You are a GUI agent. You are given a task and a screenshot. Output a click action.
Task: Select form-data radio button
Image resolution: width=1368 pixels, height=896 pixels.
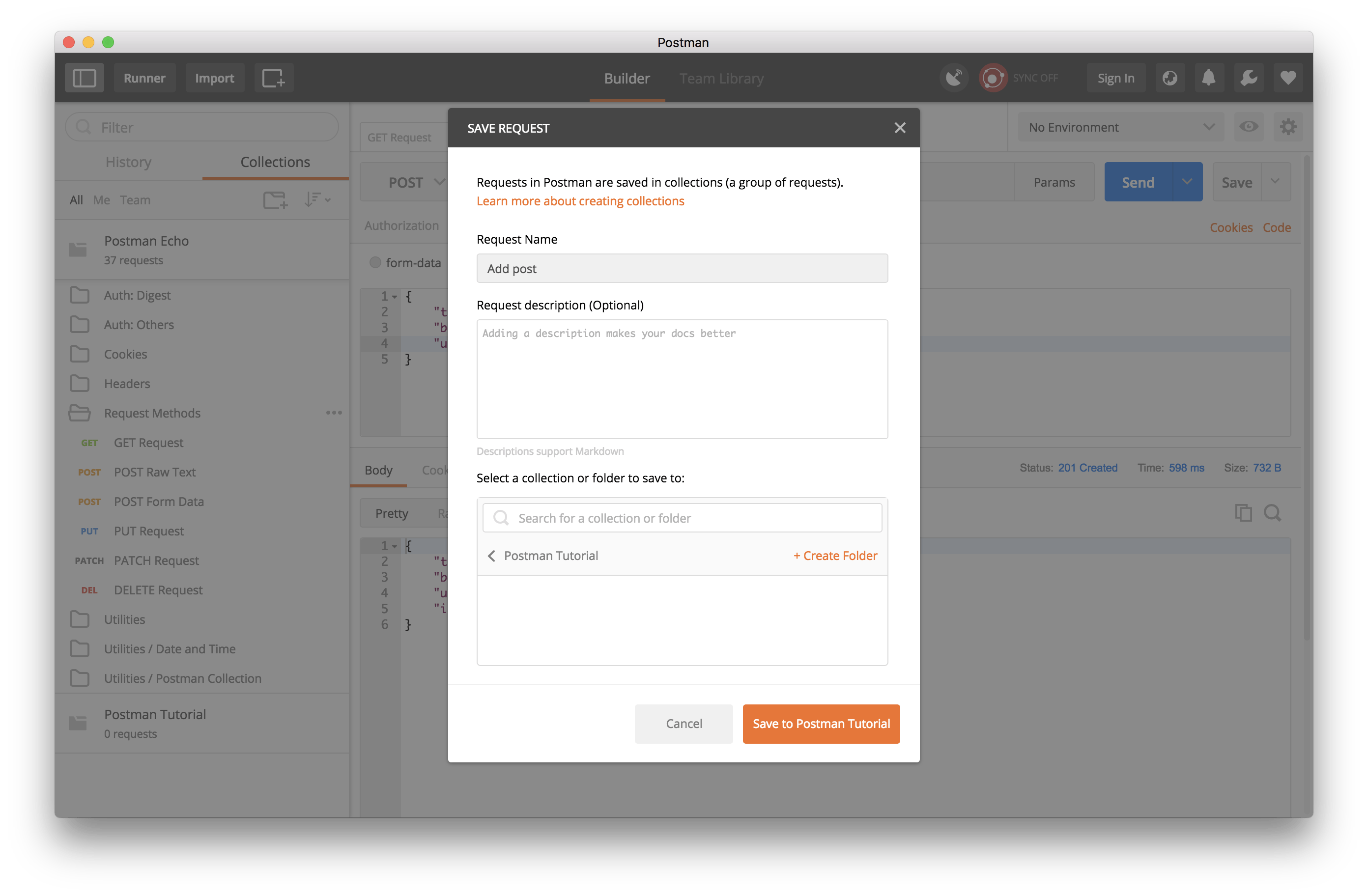click(375, 262)
